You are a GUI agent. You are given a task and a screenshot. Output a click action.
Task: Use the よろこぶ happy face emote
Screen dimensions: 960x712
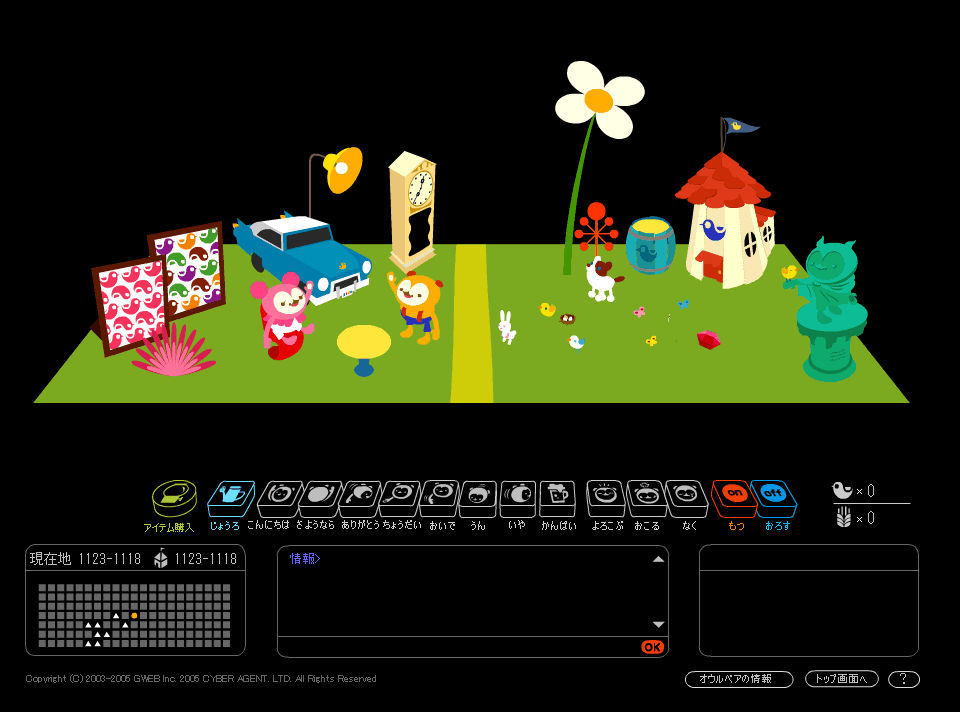pyautogui.click(x=606, y=497)
